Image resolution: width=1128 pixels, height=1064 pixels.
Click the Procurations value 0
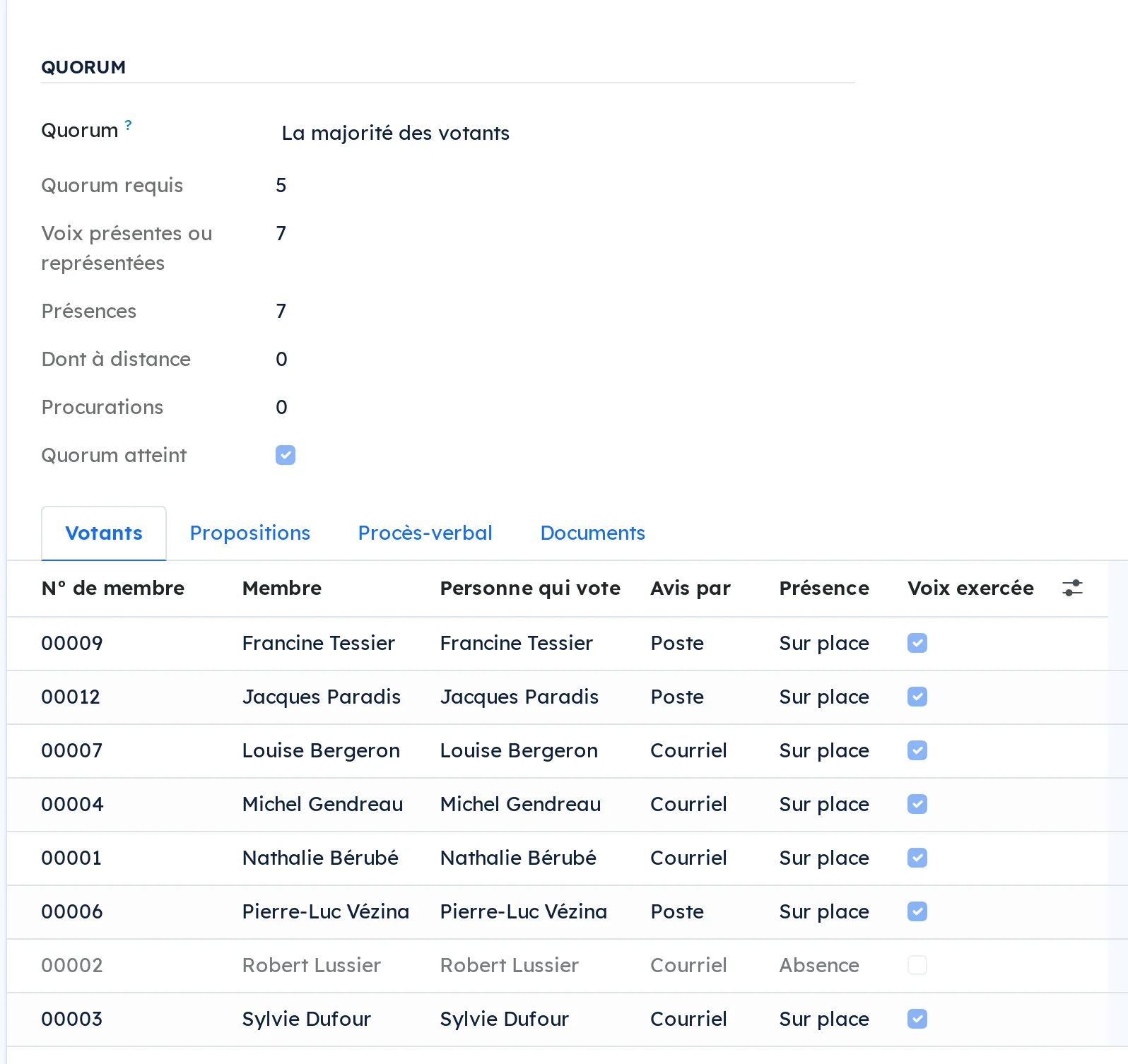[x=281, y=407]
